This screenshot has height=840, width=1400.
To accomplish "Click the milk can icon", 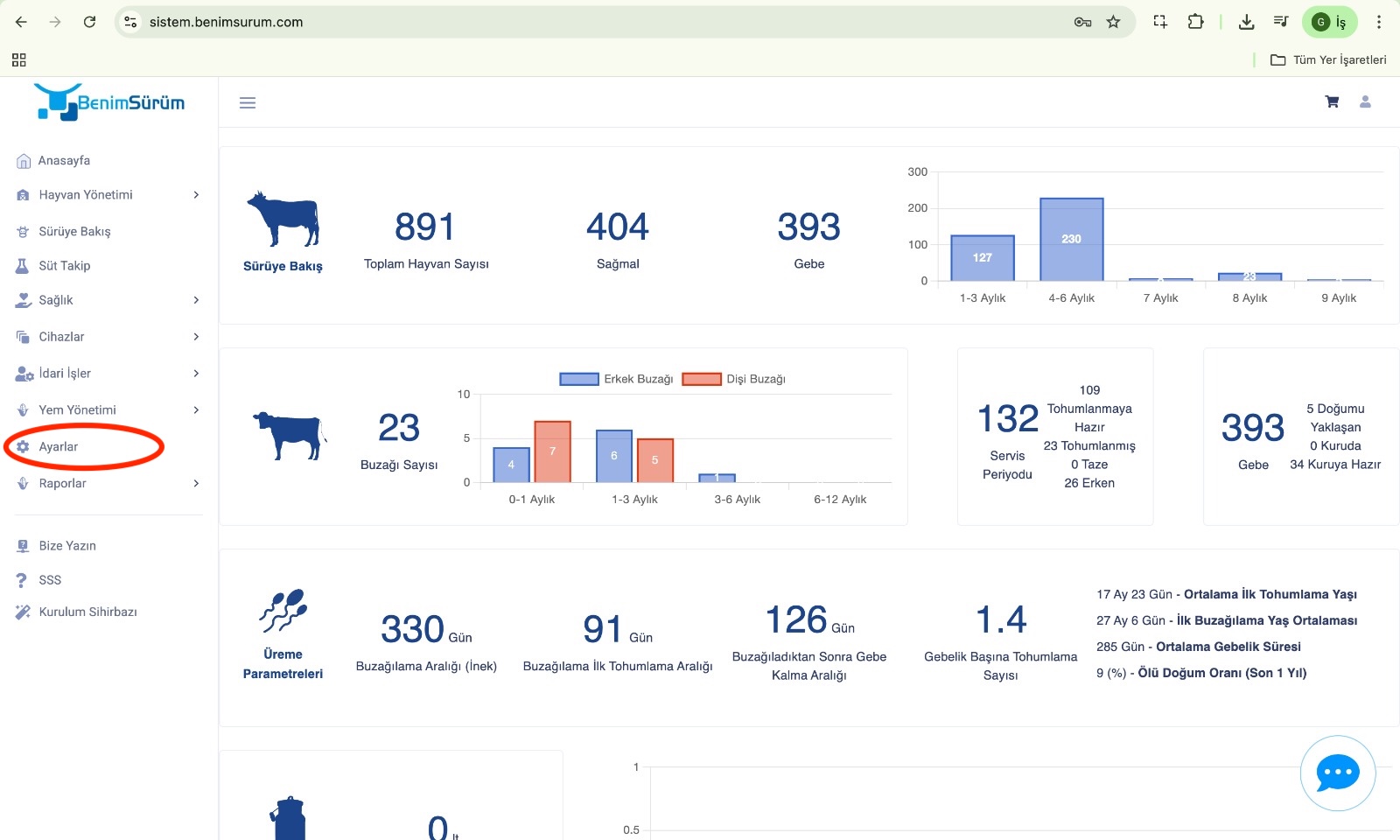I will pos(289,818).
